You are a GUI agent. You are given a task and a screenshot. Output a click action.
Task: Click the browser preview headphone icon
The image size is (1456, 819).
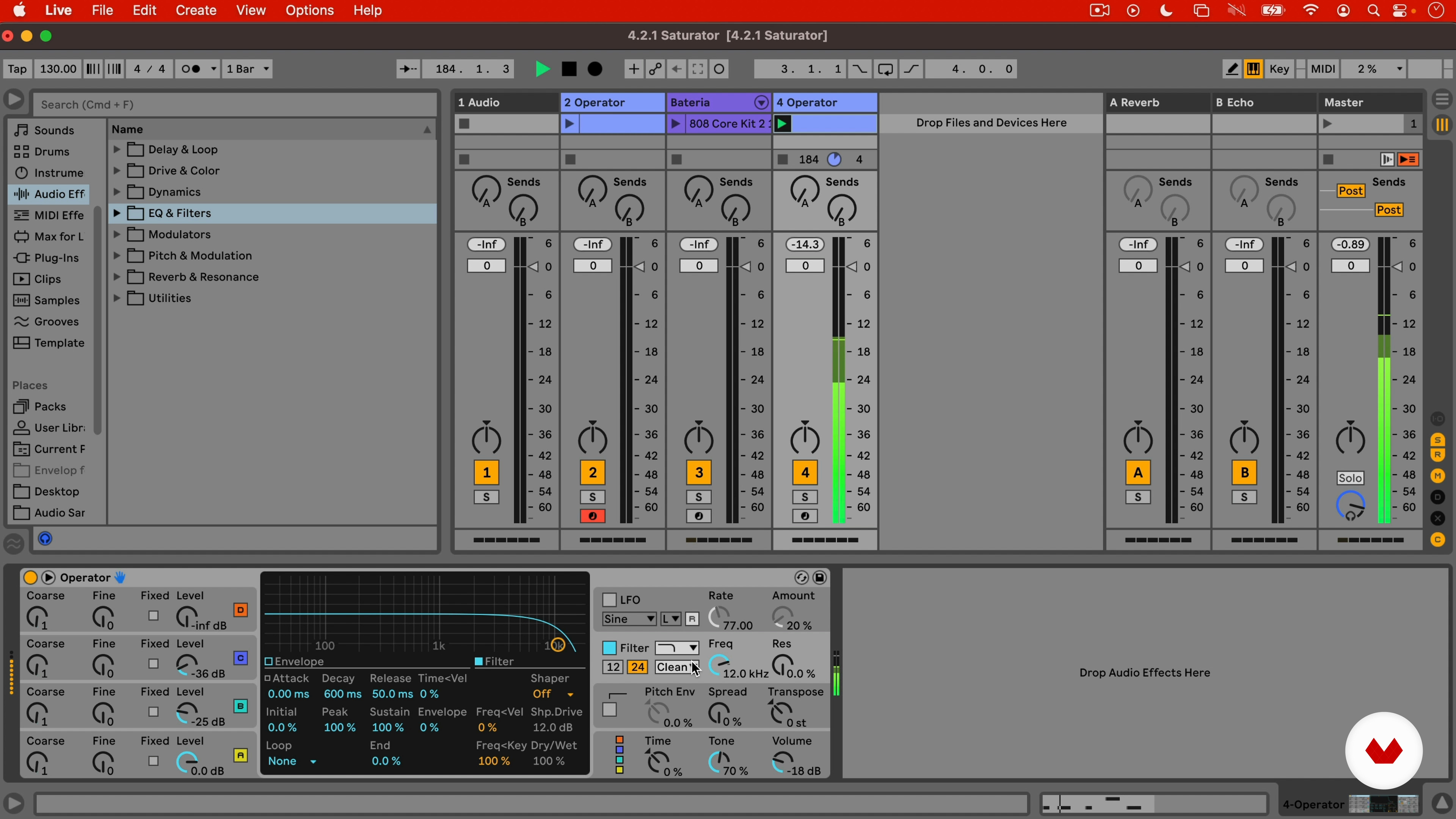click(45, 539)
